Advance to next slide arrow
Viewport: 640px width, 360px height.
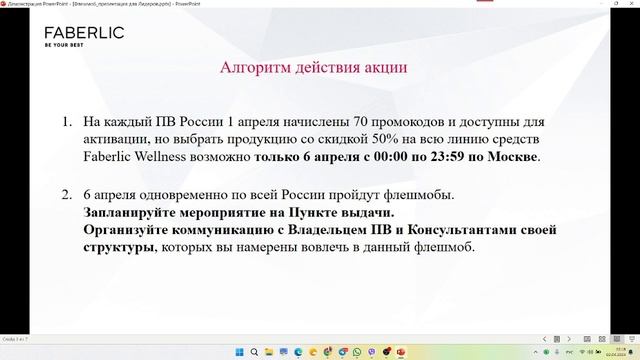569,339
